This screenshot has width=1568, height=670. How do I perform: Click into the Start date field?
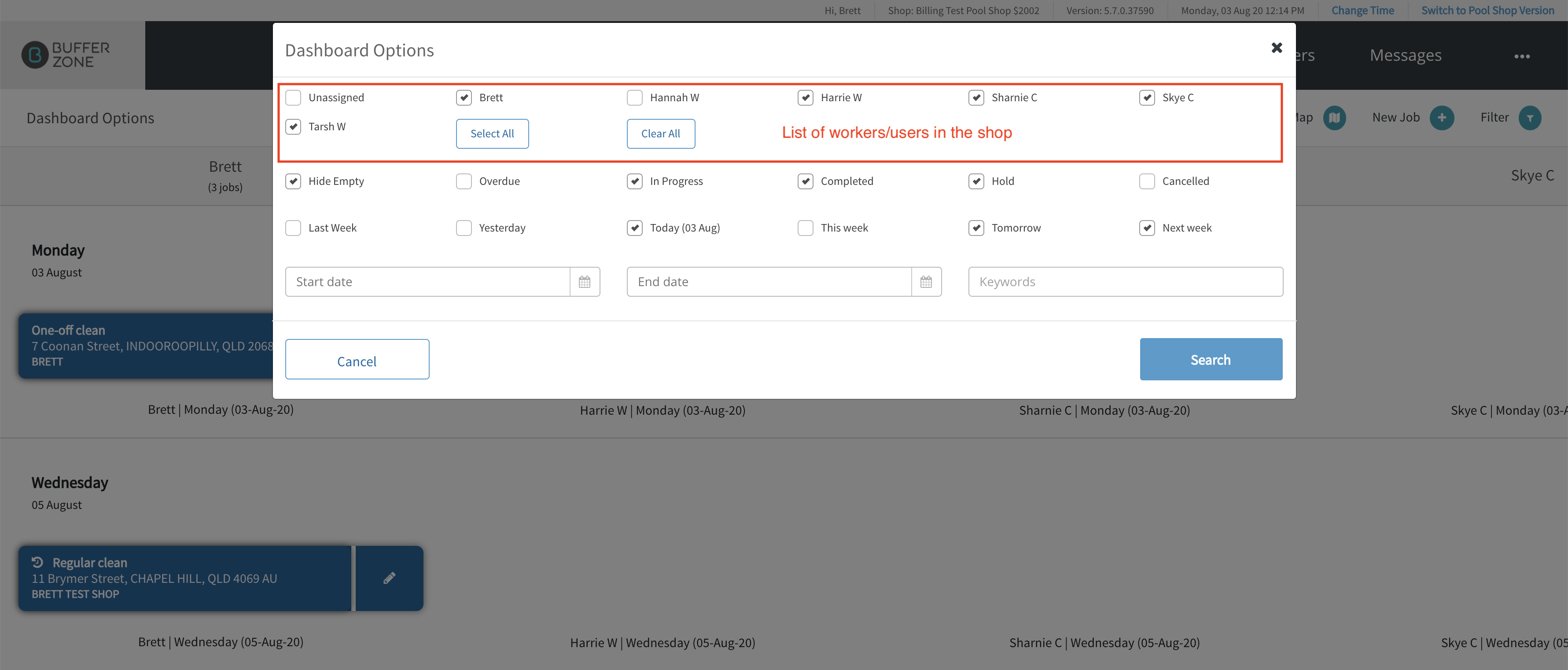(428, 282)
